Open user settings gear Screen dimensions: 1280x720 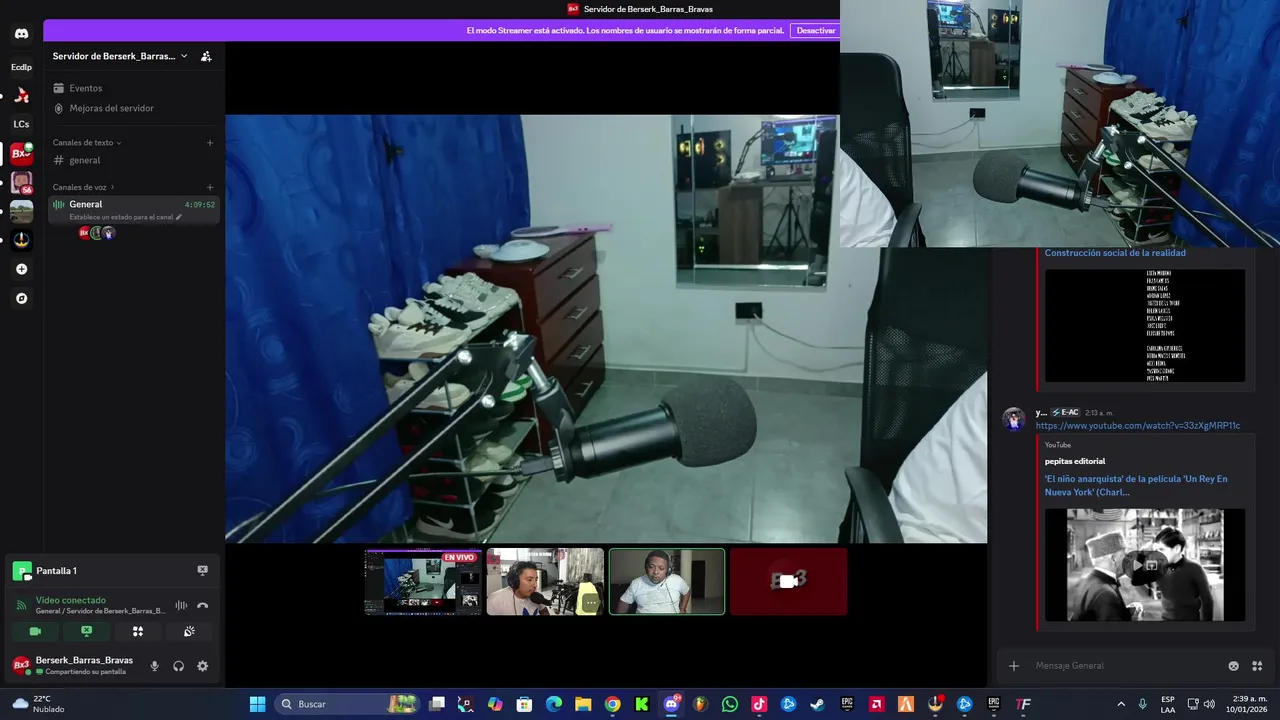click(x=202, y=666)
